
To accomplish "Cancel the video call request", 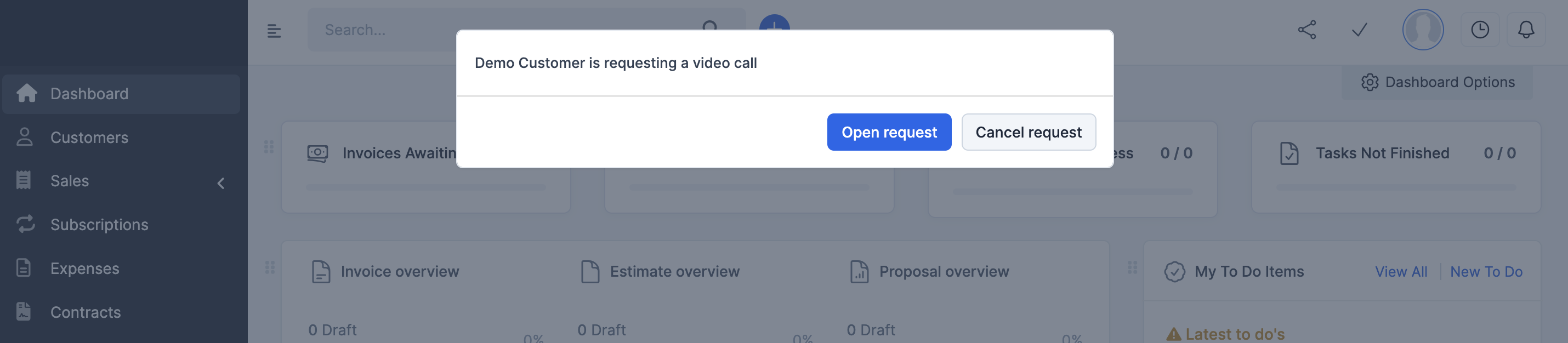I will (x=1029, y=132).
